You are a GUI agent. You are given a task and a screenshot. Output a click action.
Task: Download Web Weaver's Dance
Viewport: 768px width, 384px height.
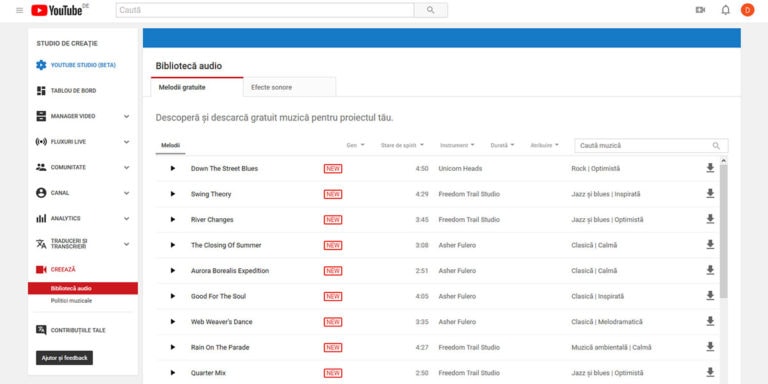[710, 321]
